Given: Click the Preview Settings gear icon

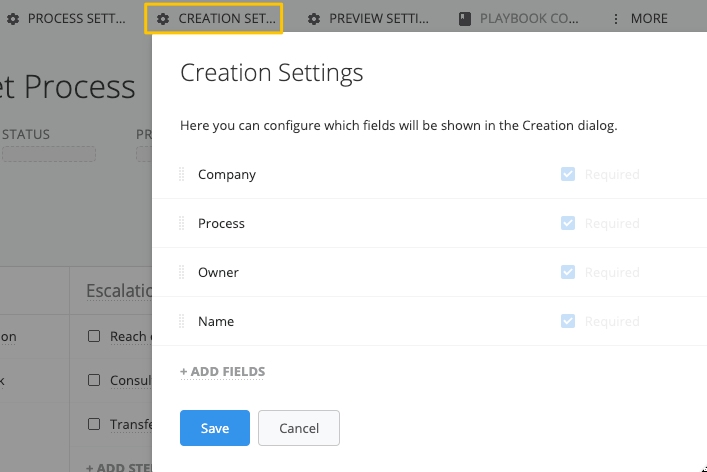Looking at the screenshot, I should click(314, 19).
